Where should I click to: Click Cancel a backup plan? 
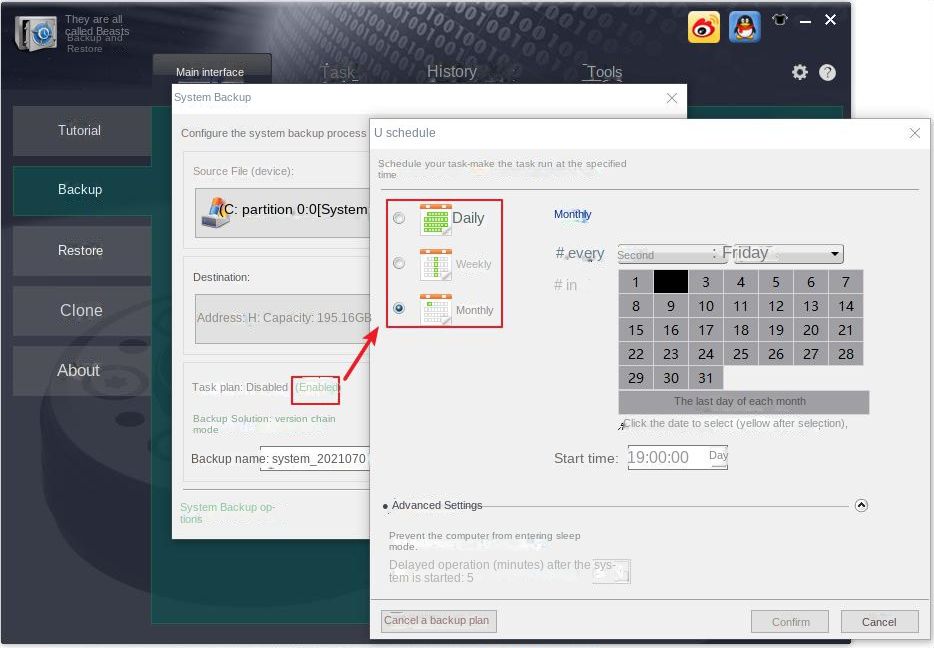[x=438, y=620]
